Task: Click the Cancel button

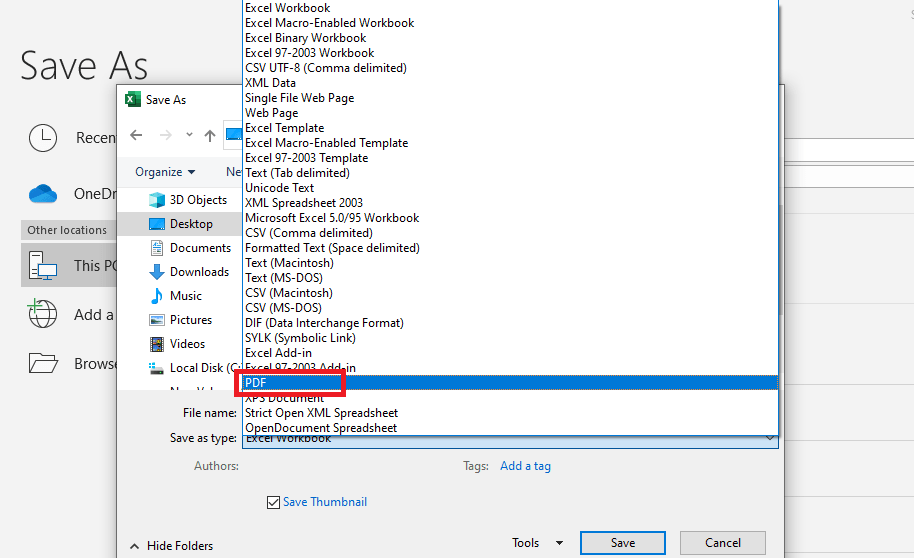Action: tap(723, 543)
